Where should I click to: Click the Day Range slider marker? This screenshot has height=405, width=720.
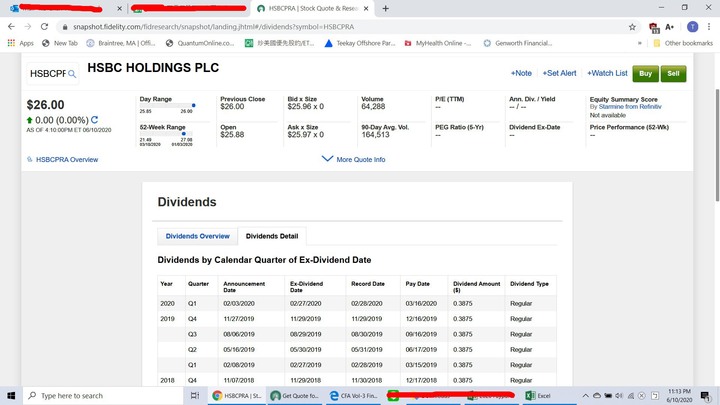194,106
